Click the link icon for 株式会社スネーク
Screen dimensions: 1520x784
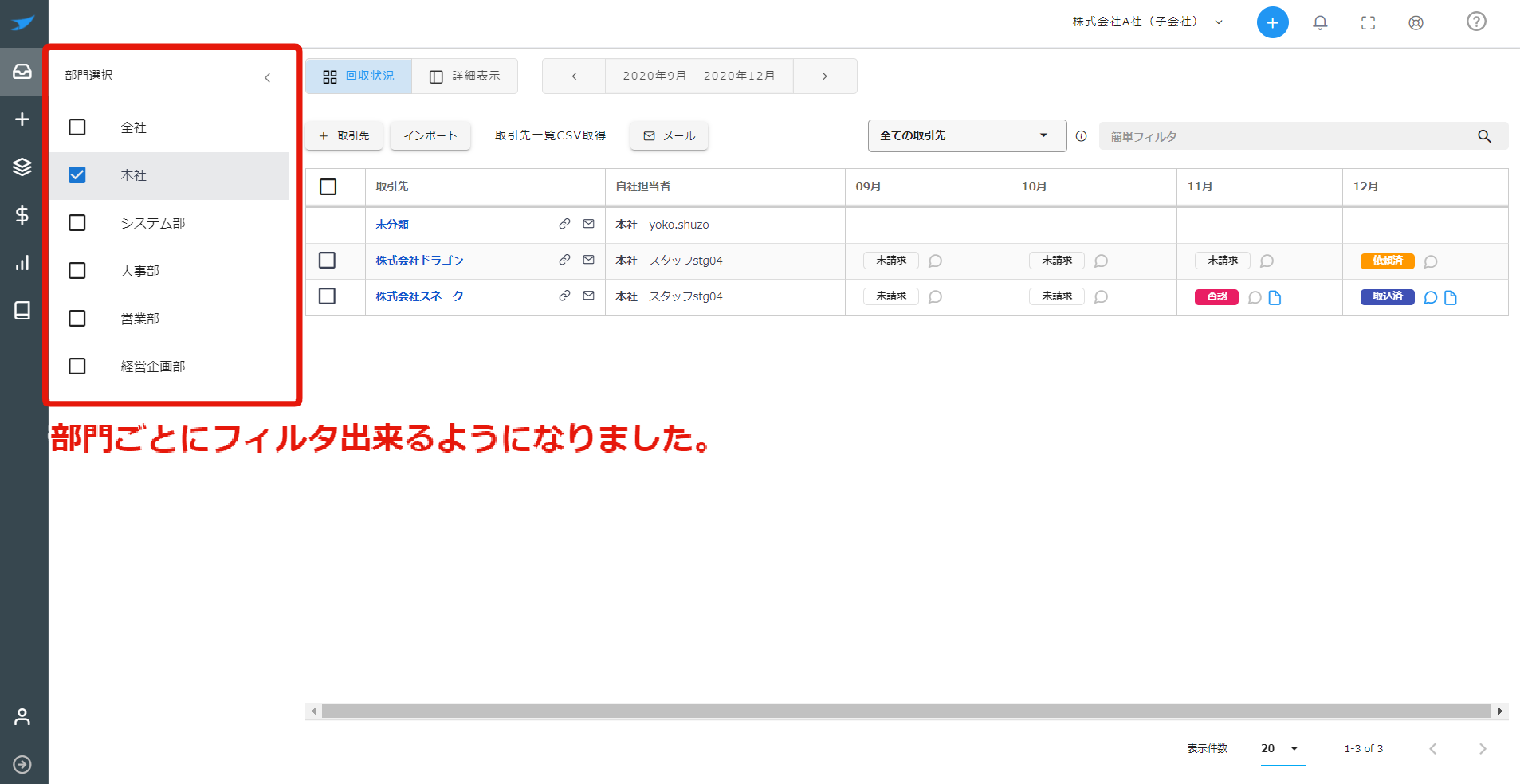point(564,296)
